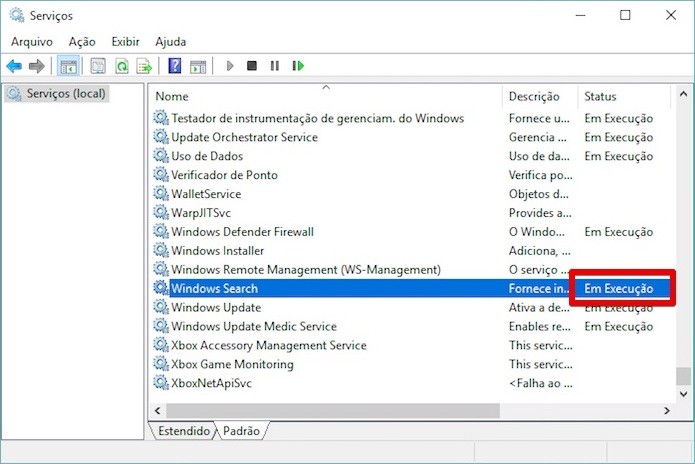
Task: Open the Properties toolbar icon
Action: [98, 66]
